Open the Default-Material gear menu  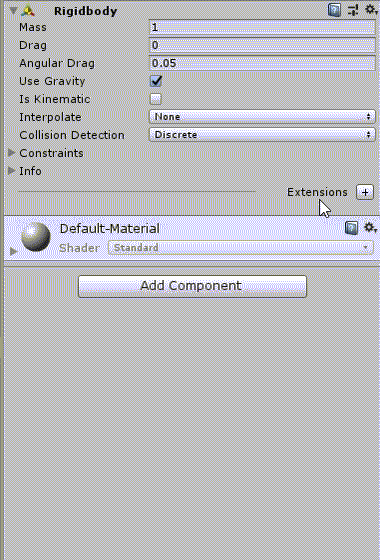pyautogui.click(x=370, y=227)
